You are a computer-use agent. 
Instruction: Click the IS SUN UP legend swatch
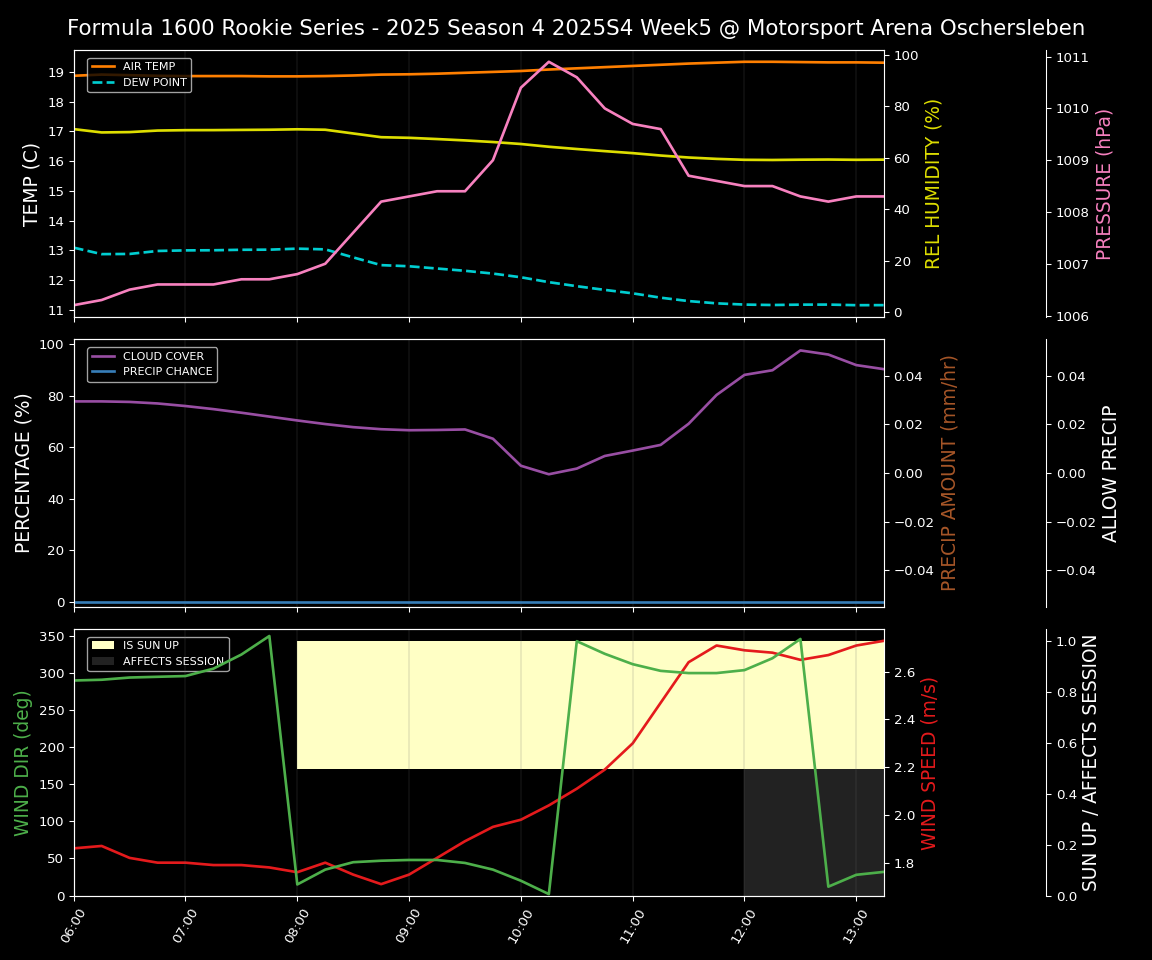pos(104,646)
